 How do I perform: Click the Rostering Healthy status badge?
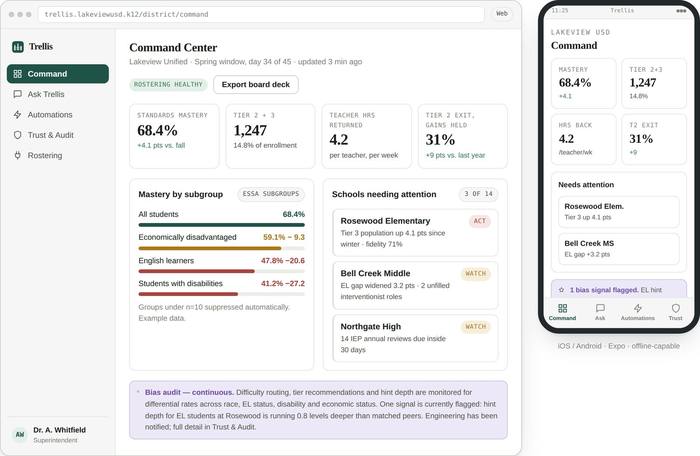click(x=168, y=84)
